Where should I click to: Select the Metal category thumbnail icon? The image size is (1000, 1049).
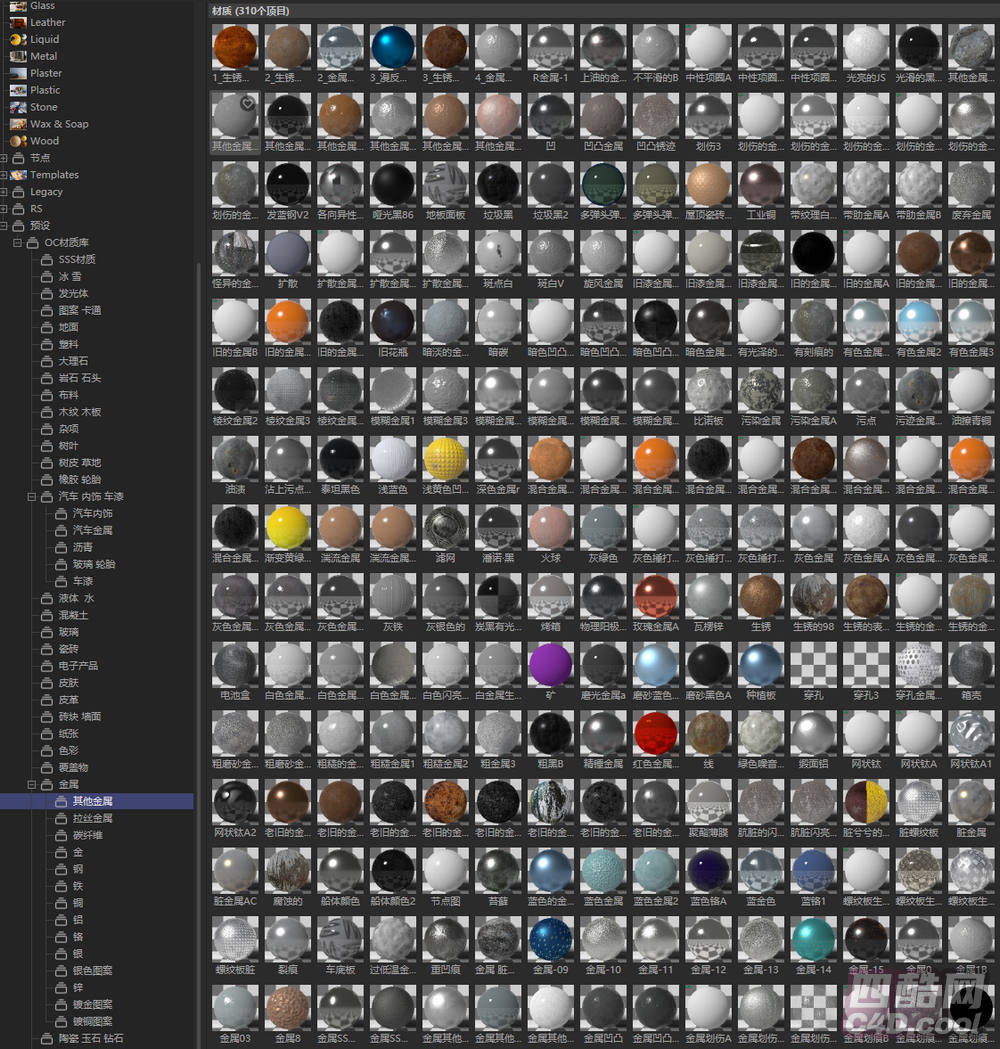tap(18, 56)
